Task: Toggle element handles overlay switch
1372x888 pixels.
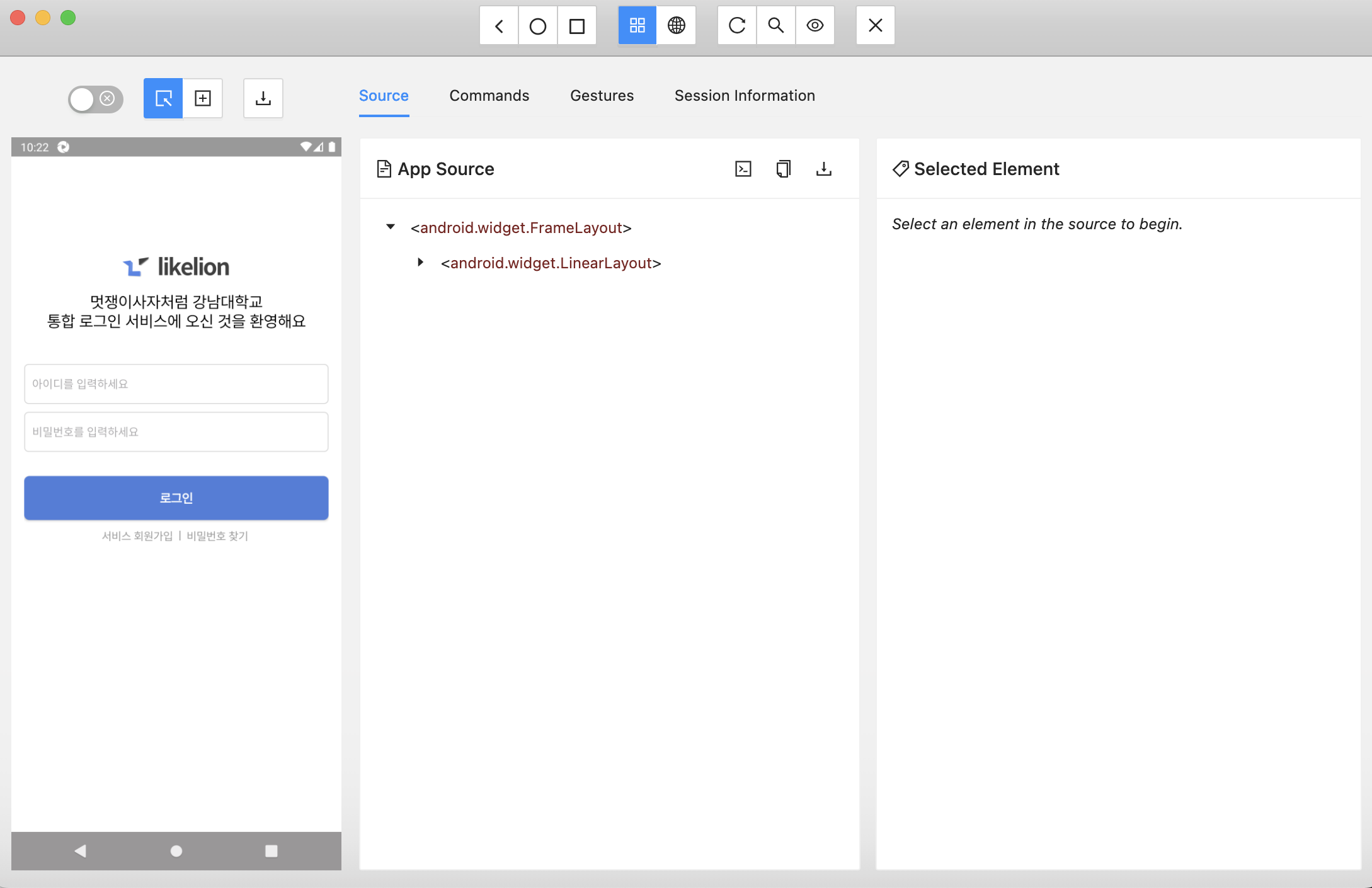Action: click(95, 99)
